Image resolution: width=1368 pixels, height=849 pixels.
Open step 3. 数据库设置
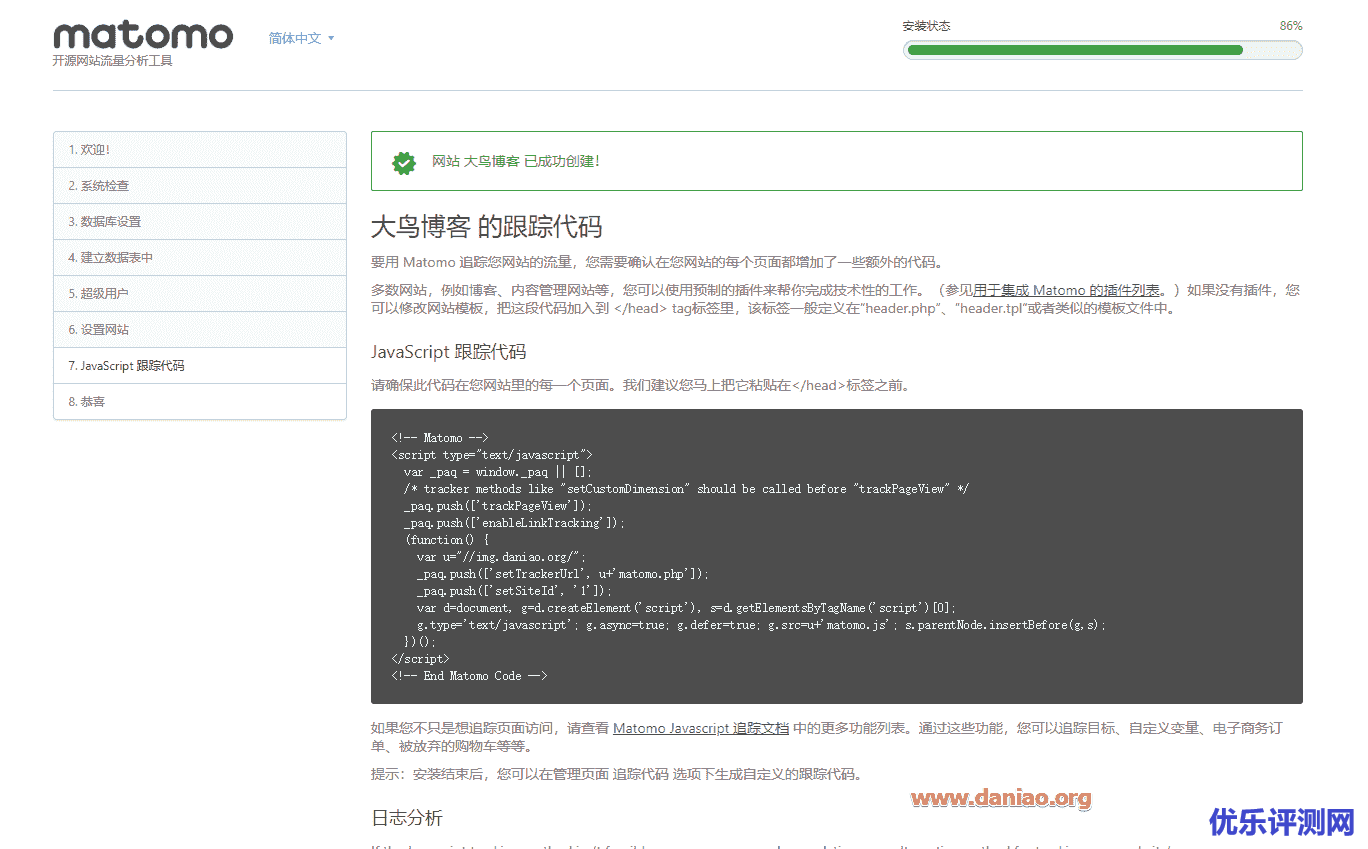[200, 222]
